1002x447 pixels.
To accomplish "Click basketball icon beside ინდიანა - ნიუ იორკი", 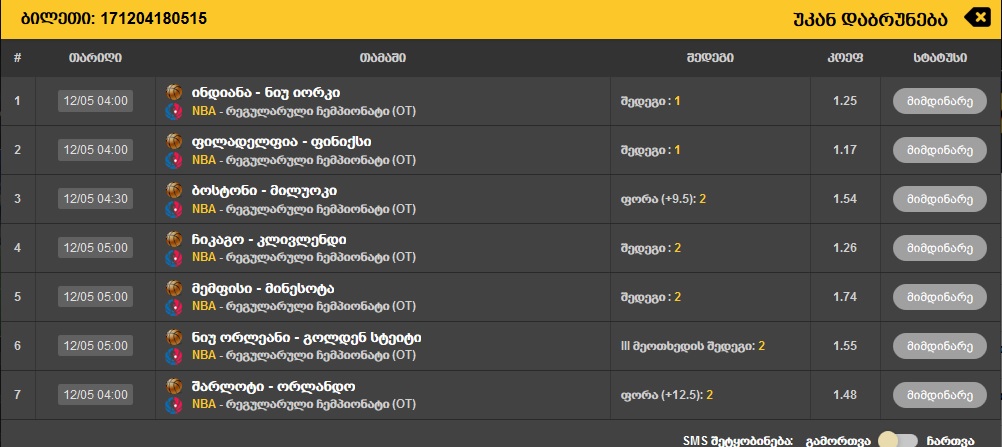I will pos(174,91).
